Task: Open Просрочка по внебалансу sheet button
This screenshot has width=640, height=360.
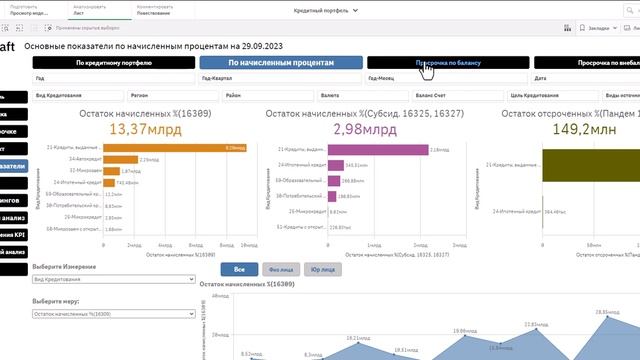Action: tap(588, 63)
